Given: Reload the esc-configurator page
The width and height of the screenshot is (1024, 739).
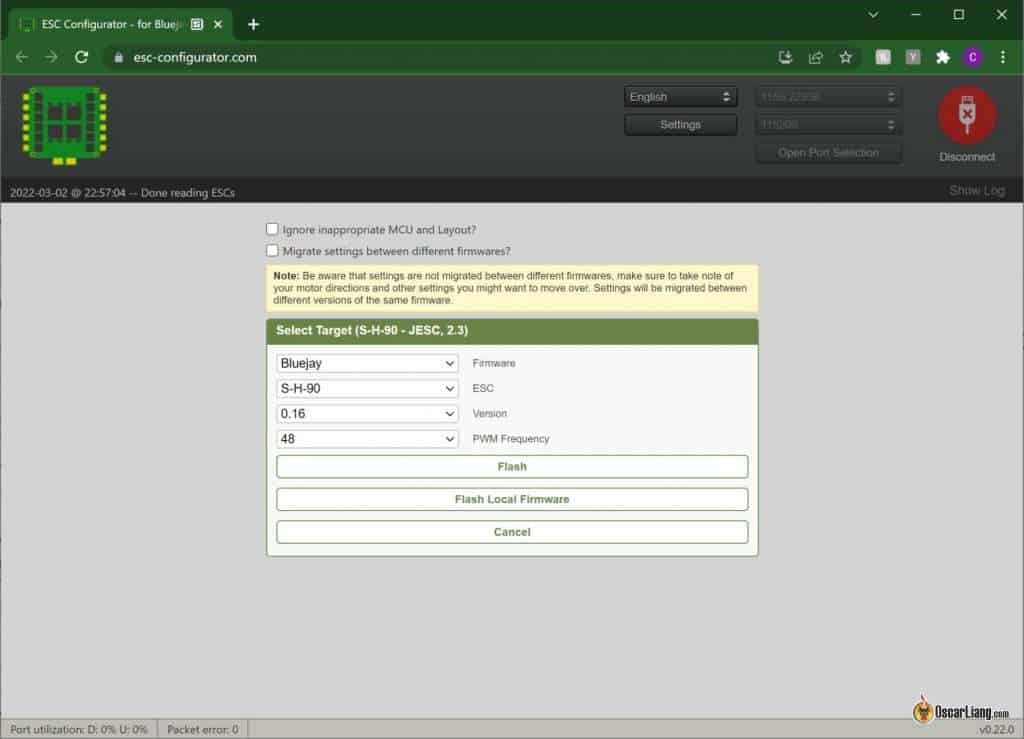Looking at the screenshot, I should coord(81,57).
